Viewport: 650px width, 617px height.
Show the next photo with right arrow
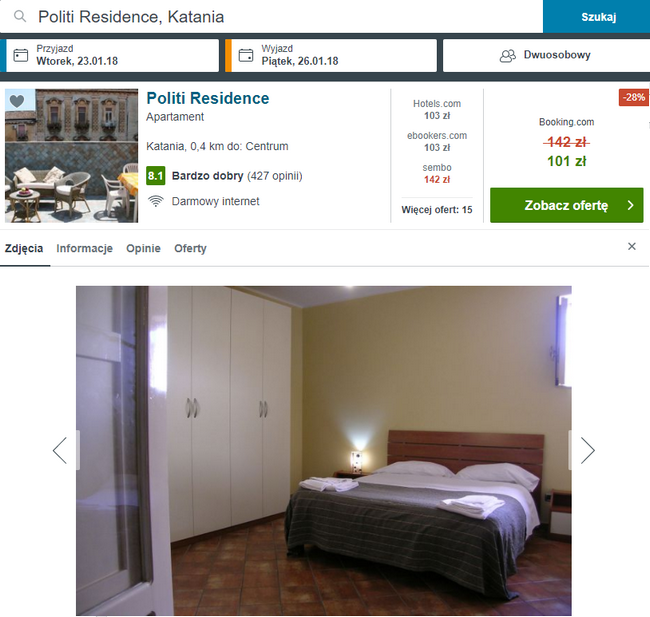587,450
